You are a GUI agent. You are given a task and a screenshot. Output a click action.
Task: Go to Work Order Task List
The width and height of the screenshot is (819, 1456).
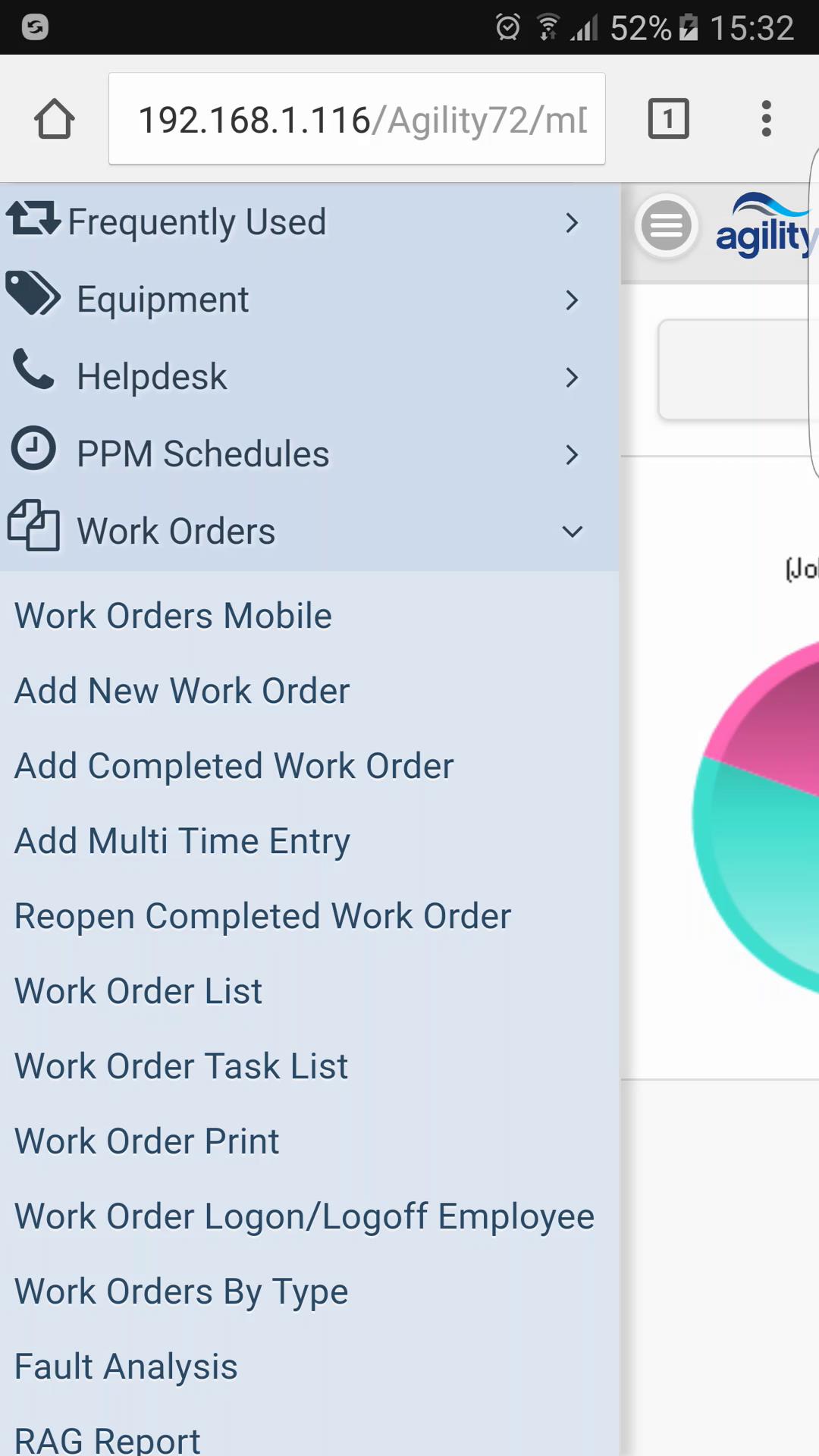(x=181, y=1066)
